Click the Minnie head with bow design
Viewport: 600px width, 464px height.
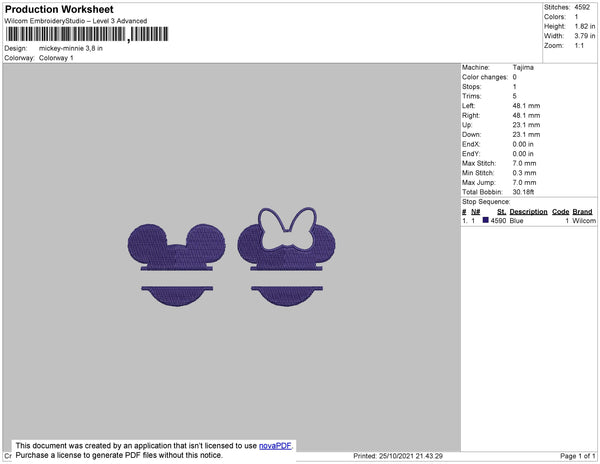coord(286,257)
